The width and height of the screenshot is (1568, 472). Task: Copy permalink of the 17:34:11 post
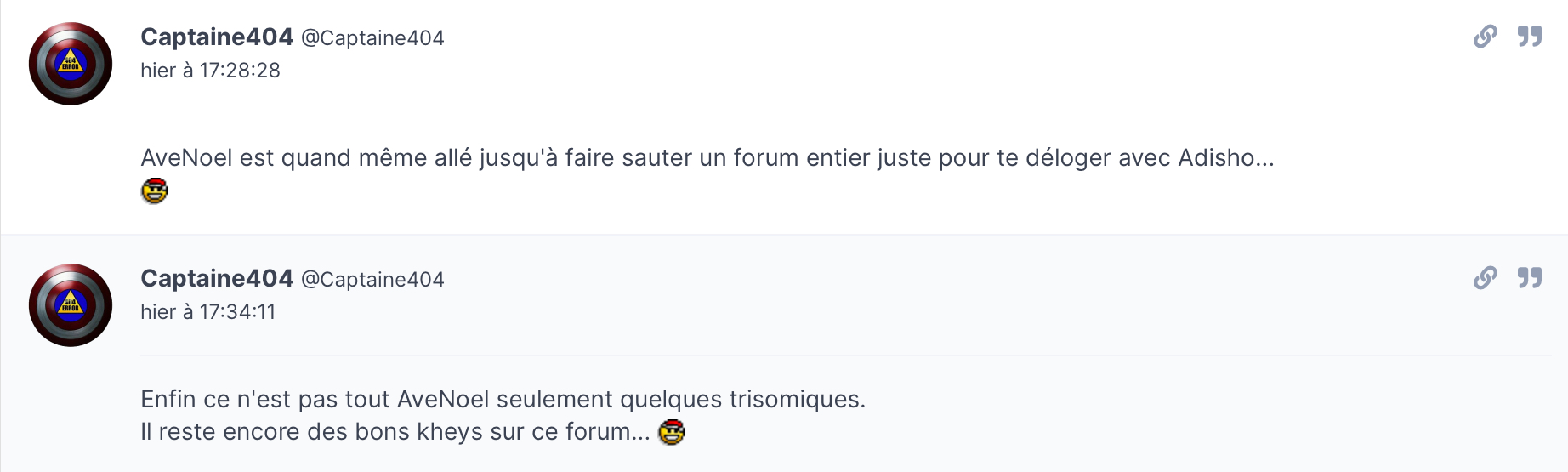(1485, 278)
